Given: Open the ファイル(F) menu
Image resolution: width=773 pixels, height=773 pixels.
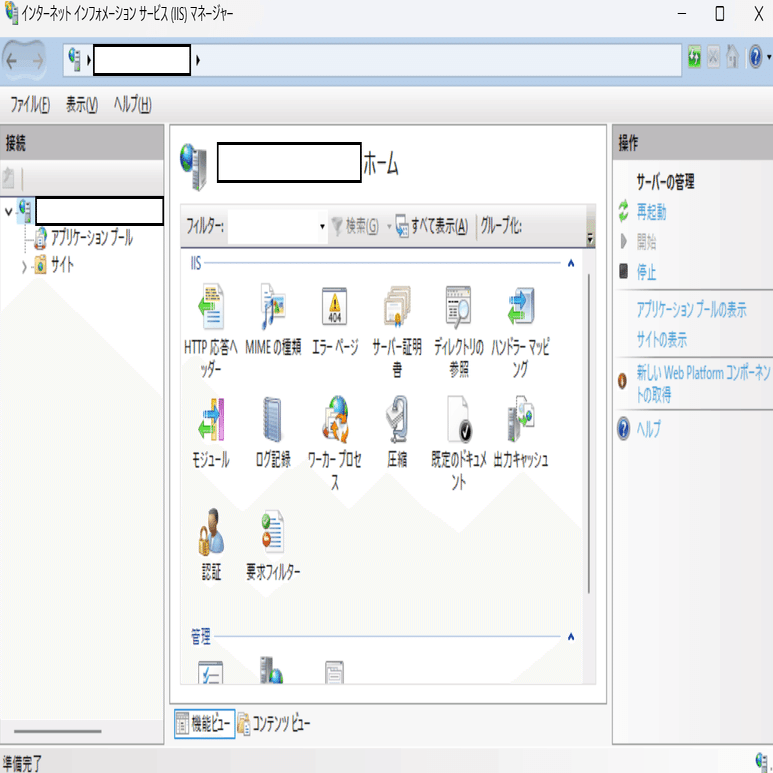Looking at the screenshot, I should pos(30,105).
